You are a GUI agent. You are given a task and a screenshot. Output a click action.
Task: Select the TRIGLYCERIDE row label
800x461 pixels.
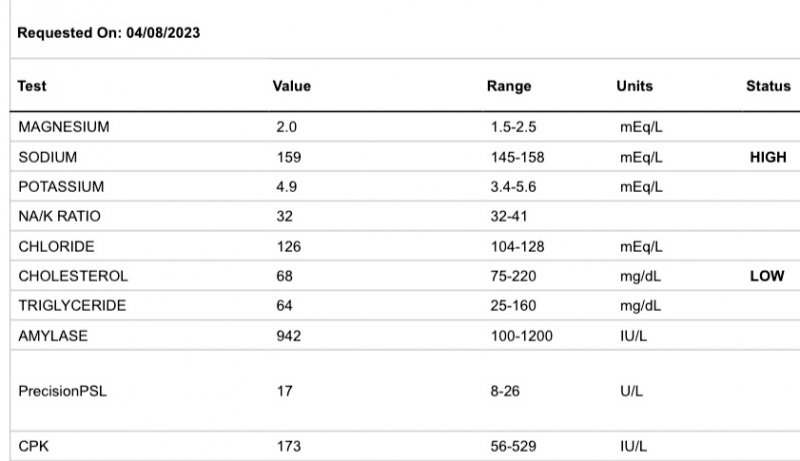72,306
